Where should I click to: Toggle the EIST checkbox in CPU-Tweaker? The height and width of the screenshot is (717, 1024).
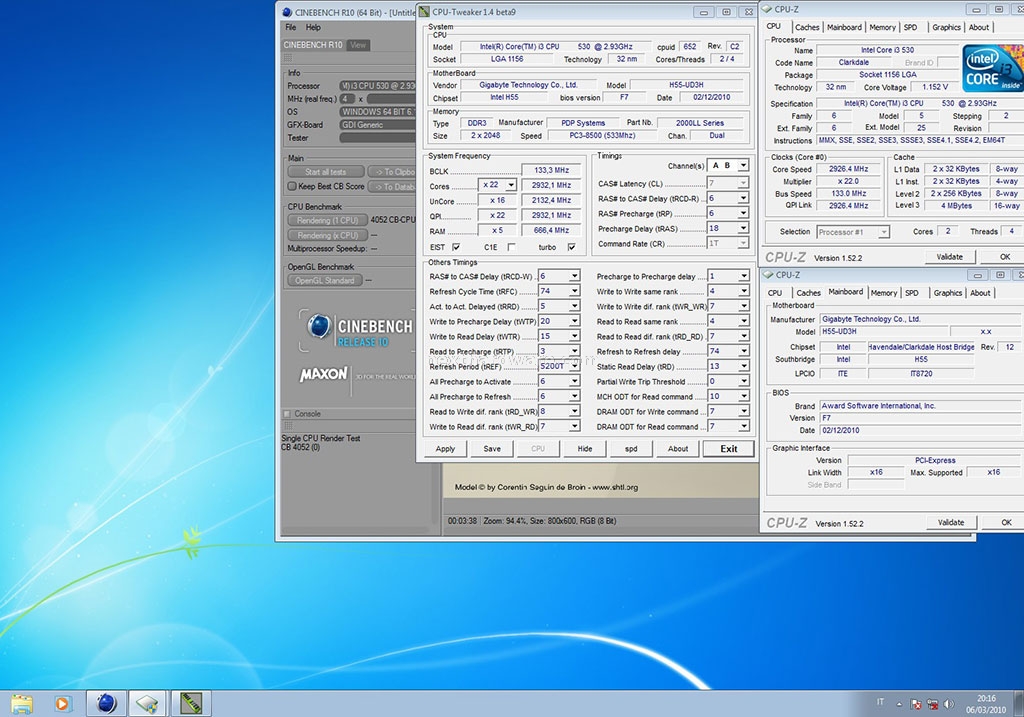[x=456, y=247]
